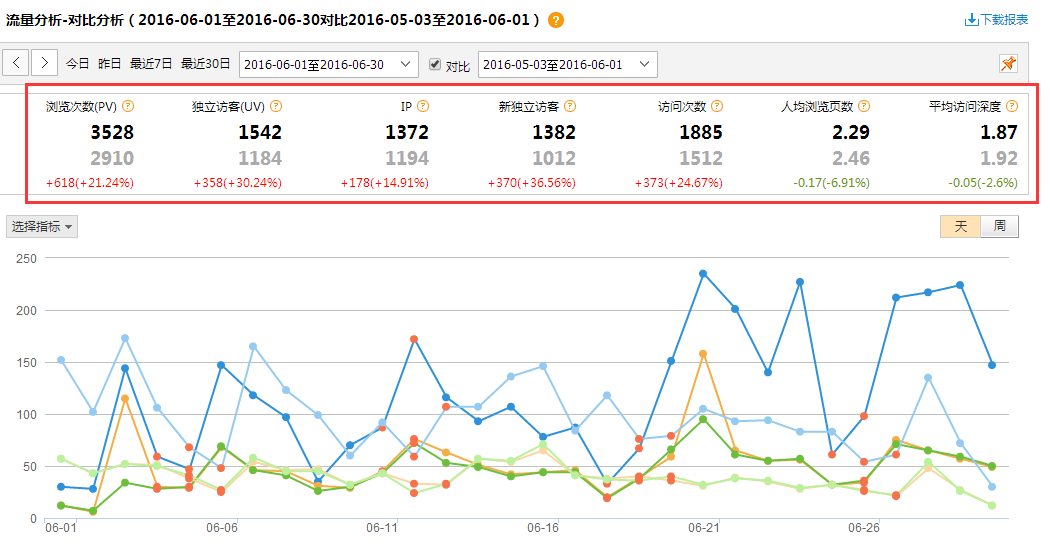Click the help icon next to 独立访客(UV)
Viewport: 1050px width, 549px height.
click(276, 106)
